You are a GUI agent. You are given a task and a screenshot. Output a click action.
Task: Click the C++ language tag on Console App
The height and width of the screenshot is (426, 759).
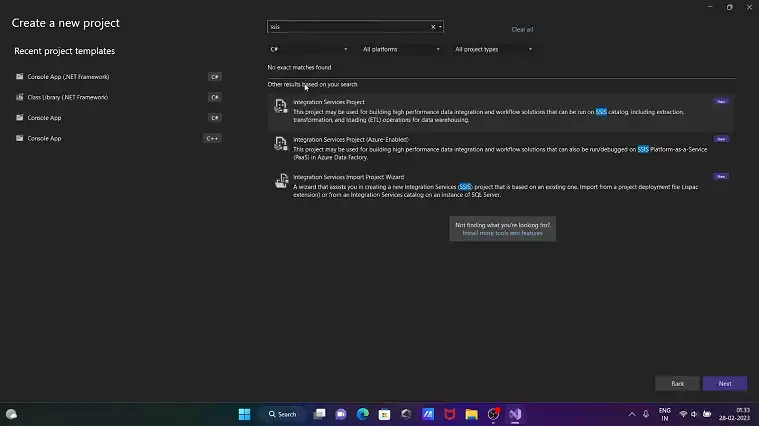pyautogui.click(x=212, y=138)
